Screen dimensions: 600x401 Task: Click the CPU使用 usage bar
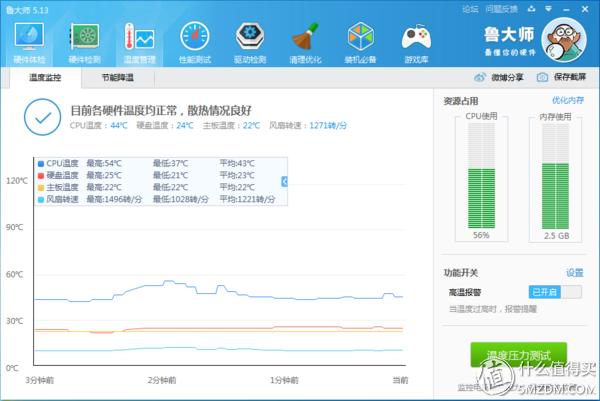(x=481, y=176)
